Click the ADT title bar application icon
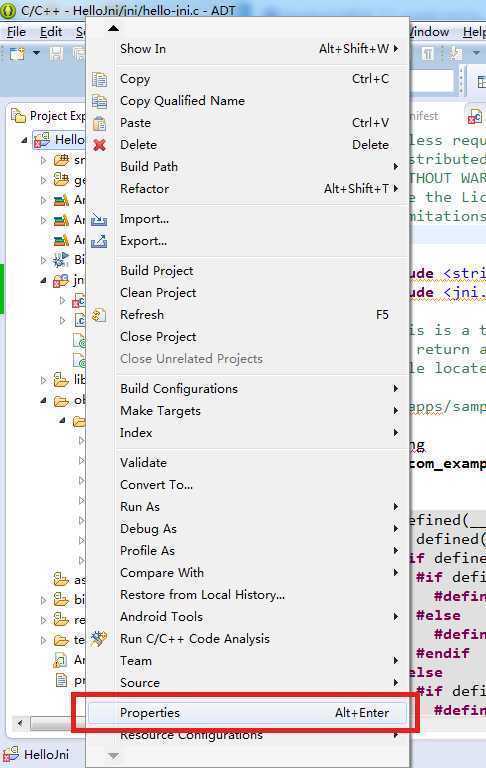 (x=9, y=10)
